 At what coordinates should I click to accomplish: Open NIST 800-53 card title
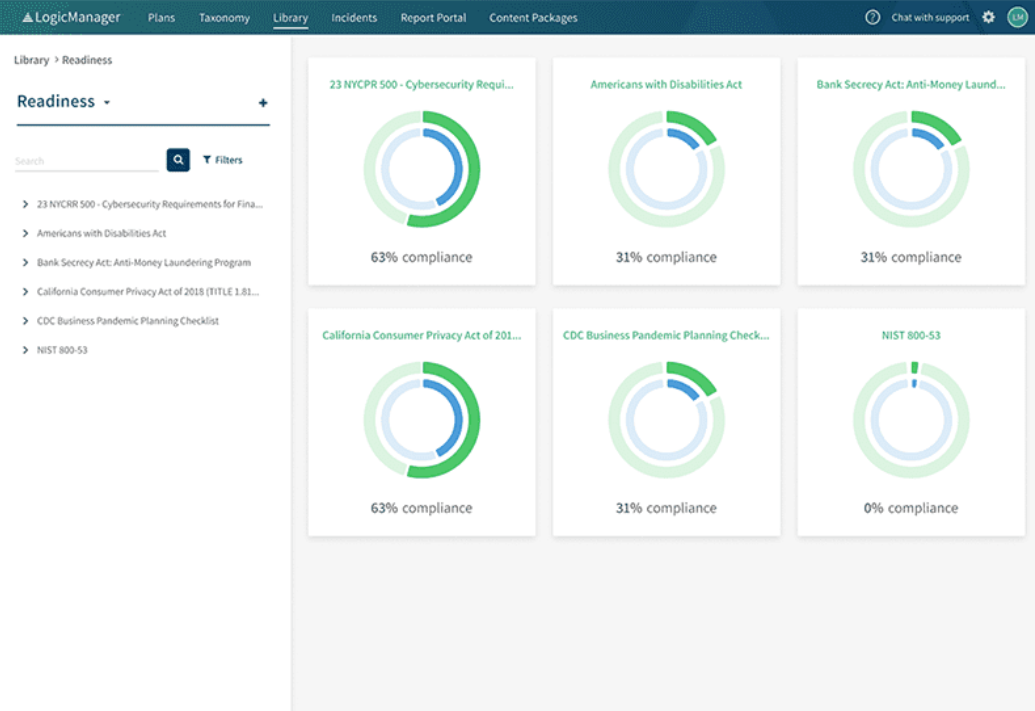(911, 335)
